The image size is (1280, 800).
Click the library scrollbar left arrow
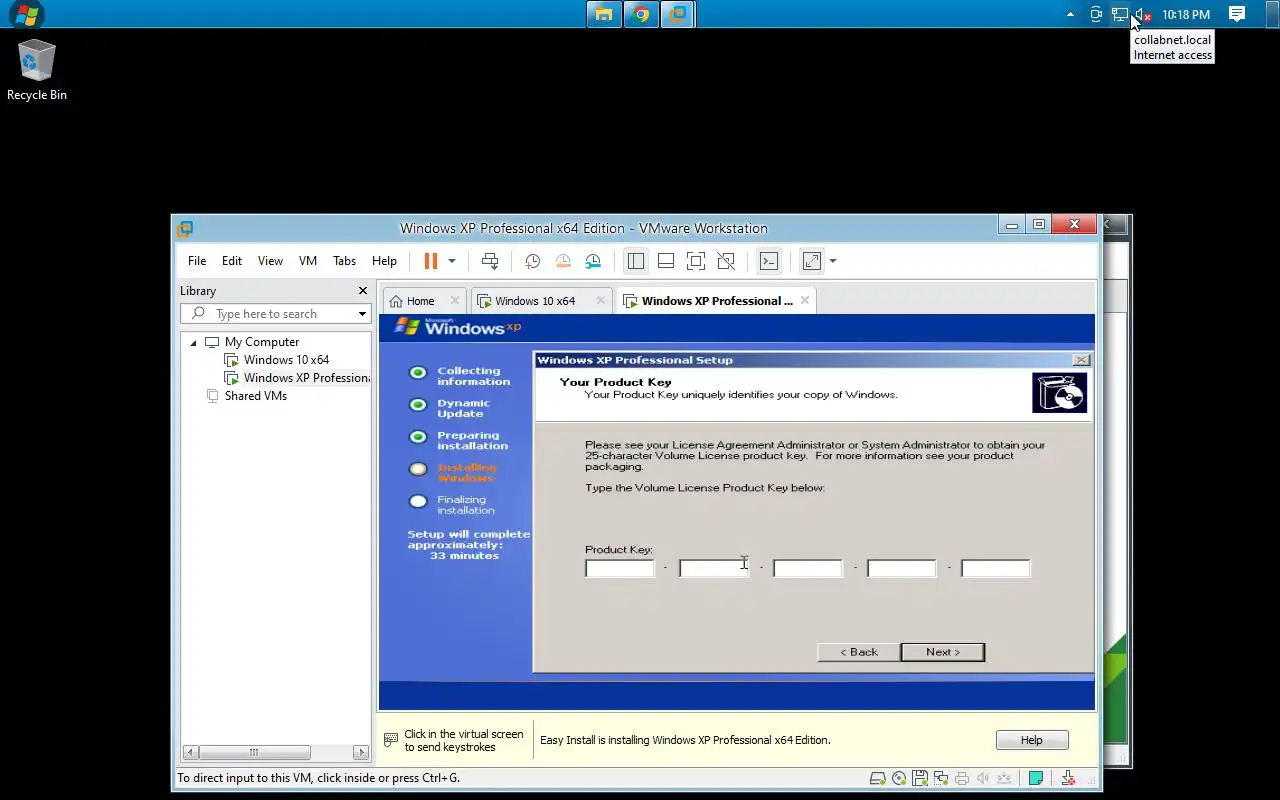point(190,752)
